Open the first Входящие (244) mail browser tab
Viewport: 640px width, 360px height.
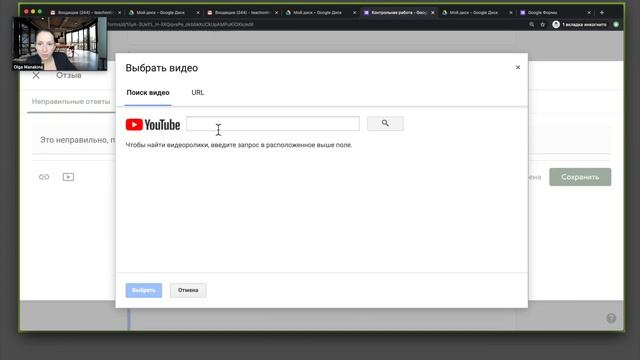(85, 13)
